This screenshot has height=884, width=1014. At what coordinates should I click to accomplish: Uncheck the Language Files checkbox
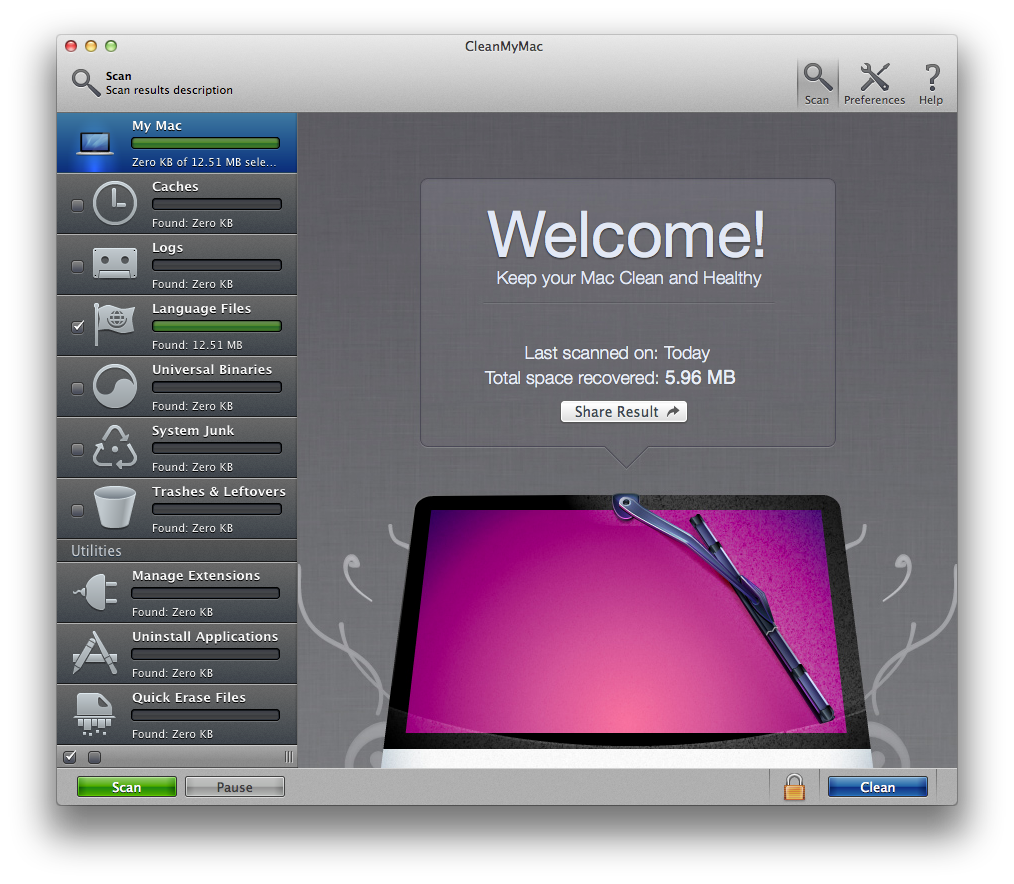(78, 327)
